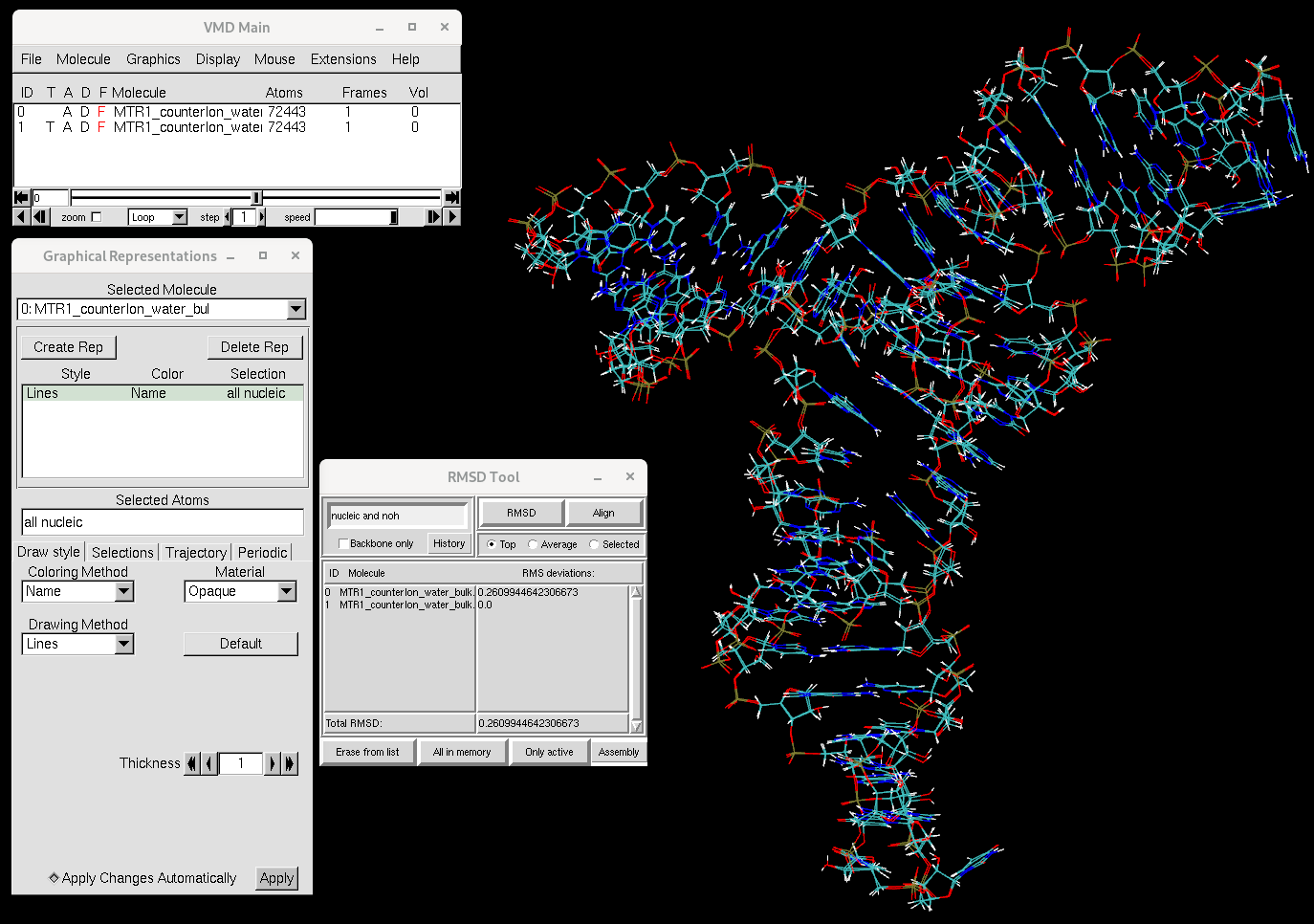Expand the Selected Molecule dropdown
Viewport: 1314px width, 924px height.
[x=296, y=309]
